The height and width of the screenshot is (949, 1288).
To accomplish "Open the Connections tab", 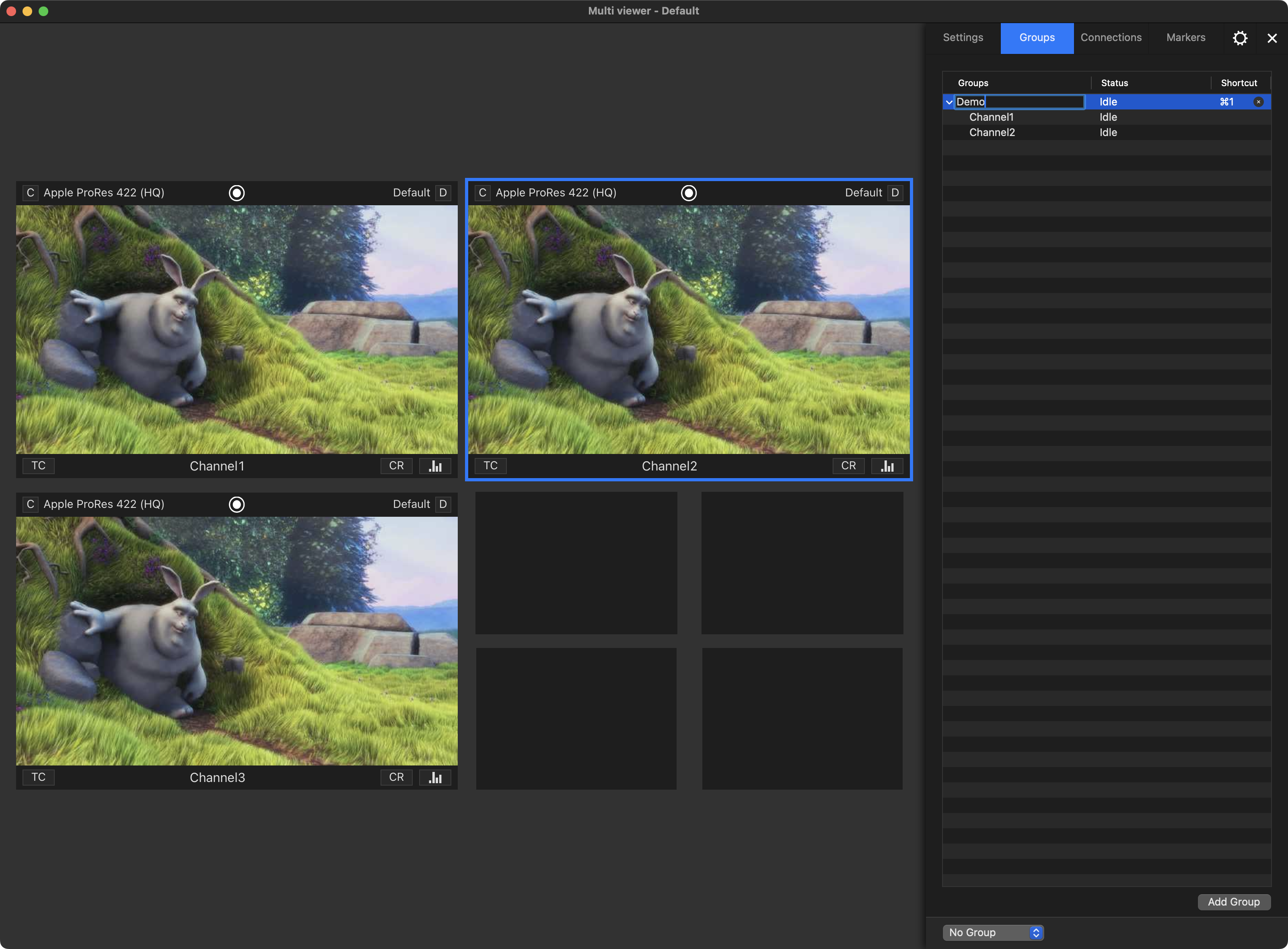I will point(1111,38).
